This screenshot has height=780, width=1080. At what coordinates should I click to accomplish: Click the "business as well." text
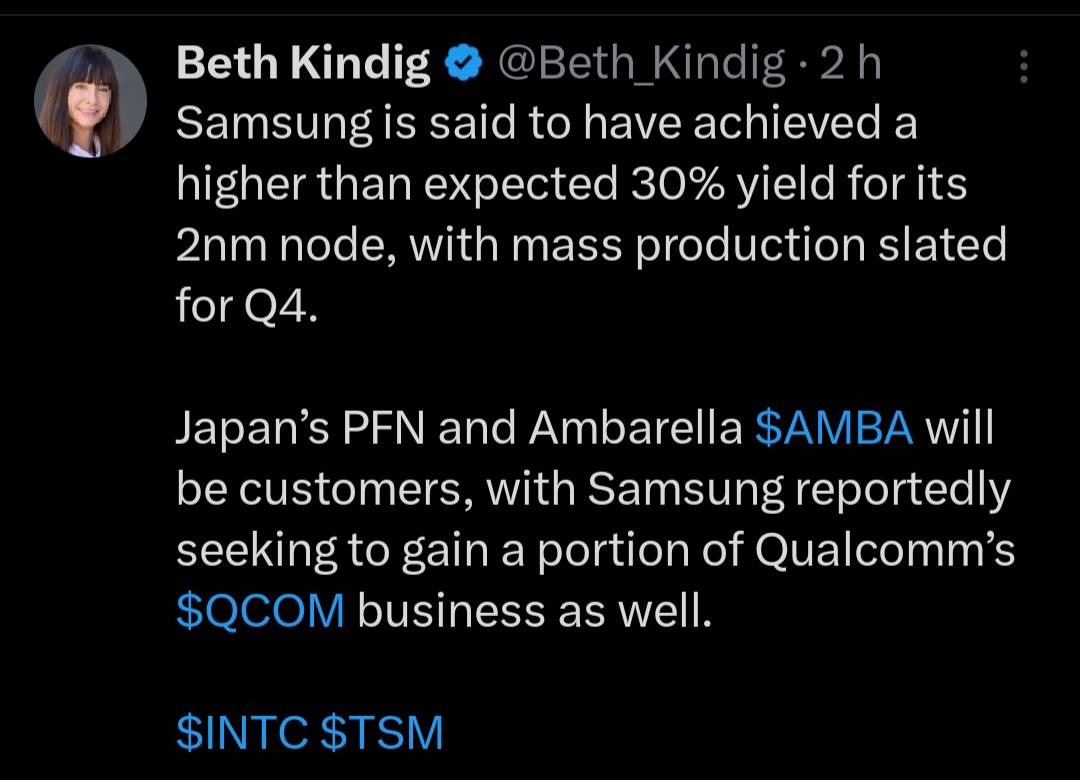tap(534, 612)
